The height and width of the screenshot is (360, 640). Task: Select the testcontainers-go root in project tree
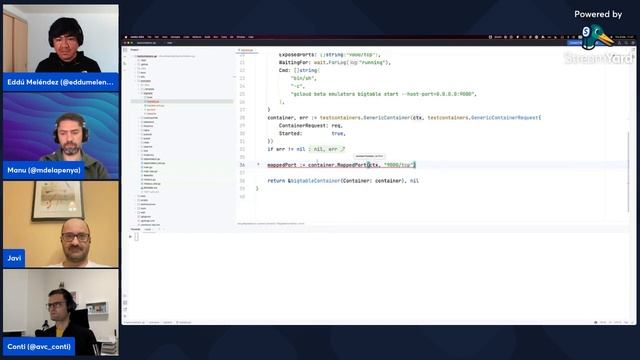[147, 56]
